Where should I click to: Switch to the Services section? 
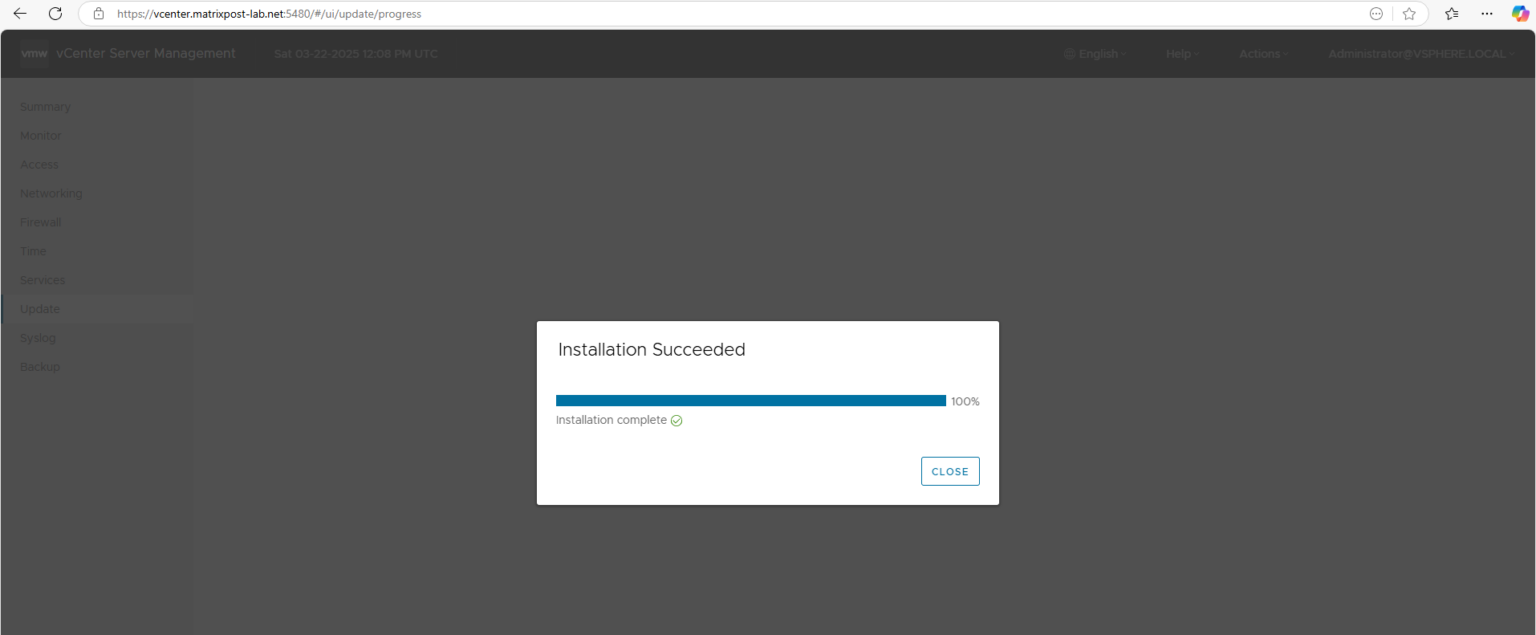tap(43, 280)
